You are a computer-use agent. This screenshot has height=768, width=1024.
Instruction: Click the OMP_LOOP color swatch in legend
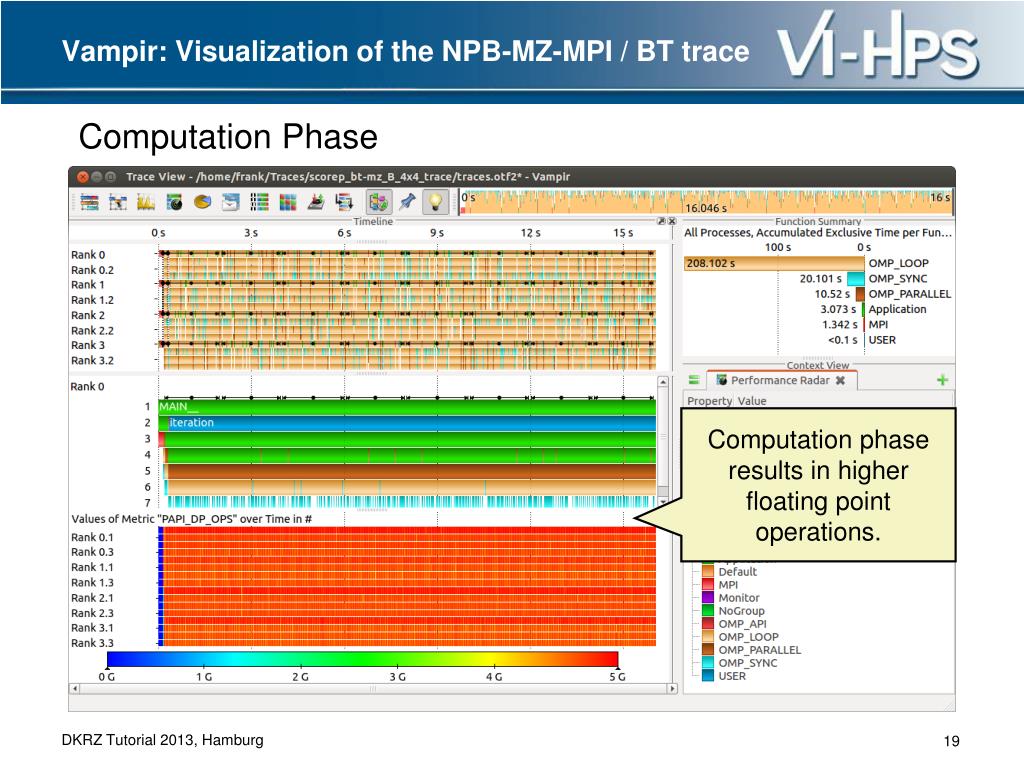708,637
